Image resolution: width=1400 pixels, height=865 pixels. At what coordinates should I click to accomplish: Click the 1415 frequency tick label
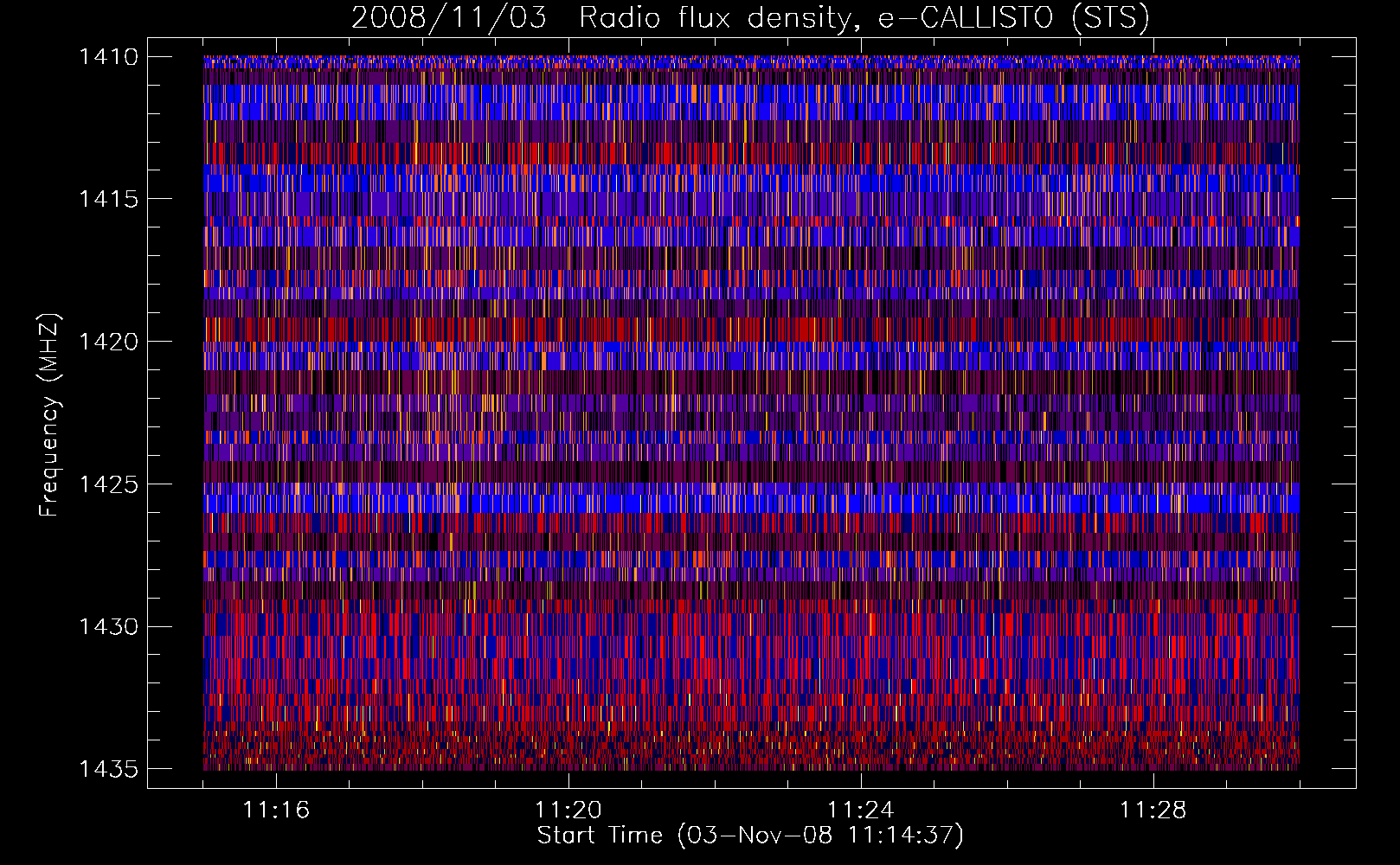pyautogui.click(x=108, y=199)
